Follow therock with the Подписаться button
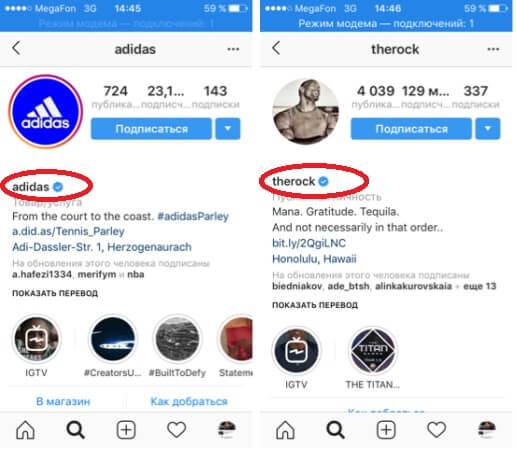Viewport: 516px width, 451px height. pos(411,128)
